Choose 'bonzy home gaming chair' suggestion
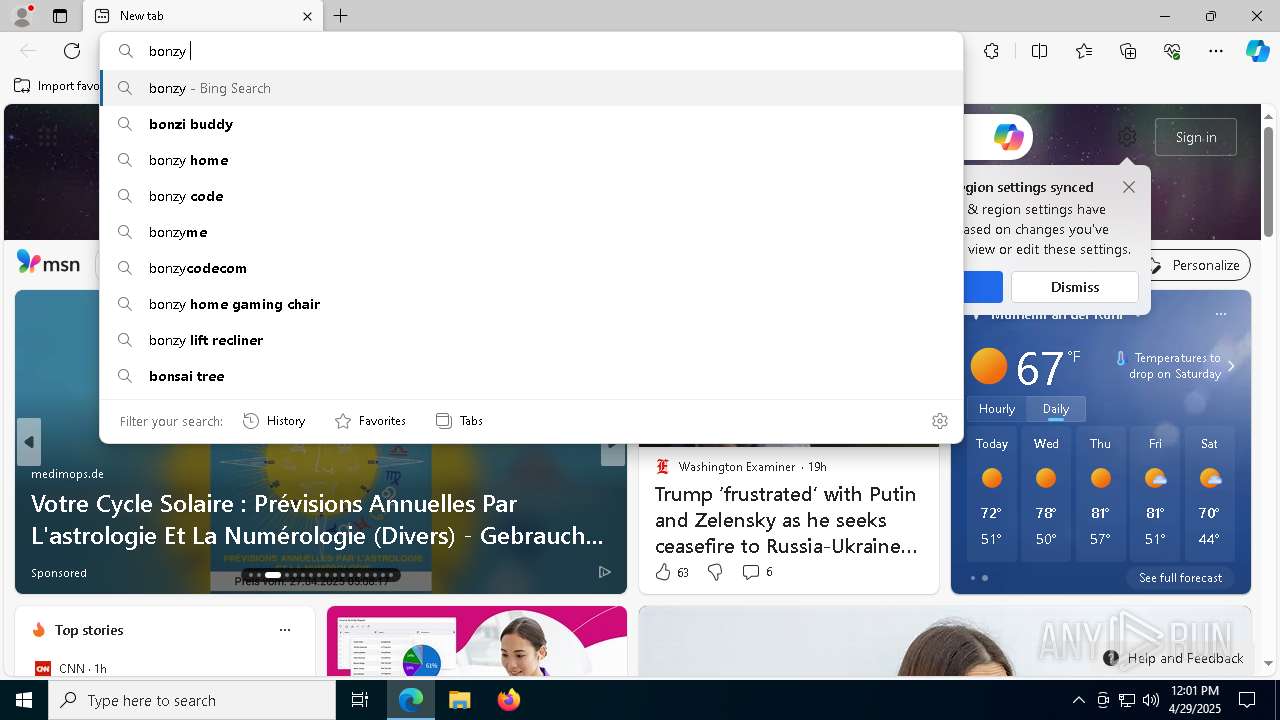 coord(532,304)
